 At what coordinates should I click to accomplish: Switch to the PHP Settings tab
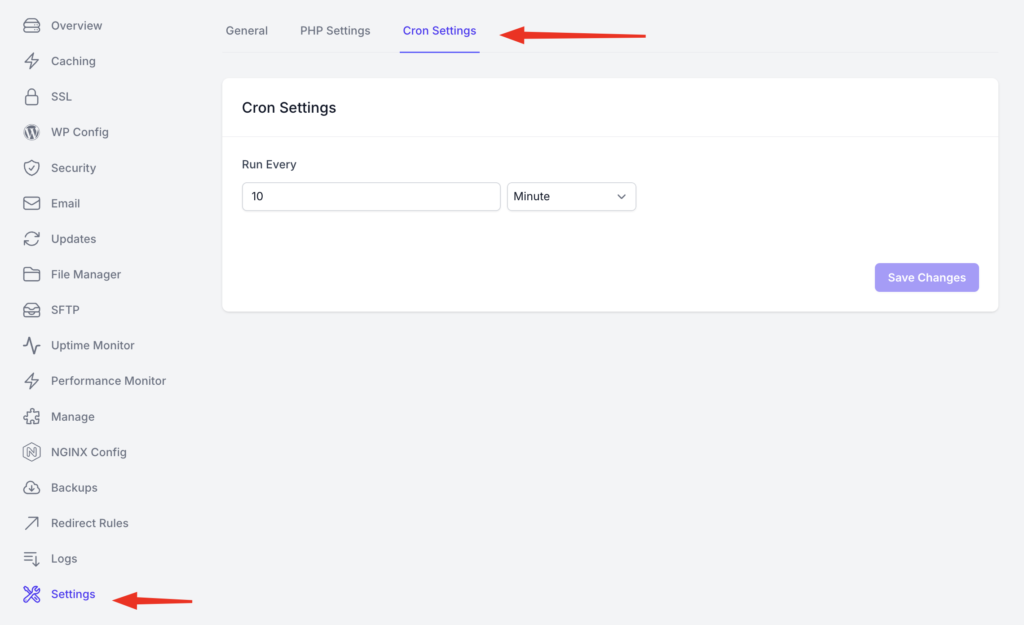[x=335, y=31]
